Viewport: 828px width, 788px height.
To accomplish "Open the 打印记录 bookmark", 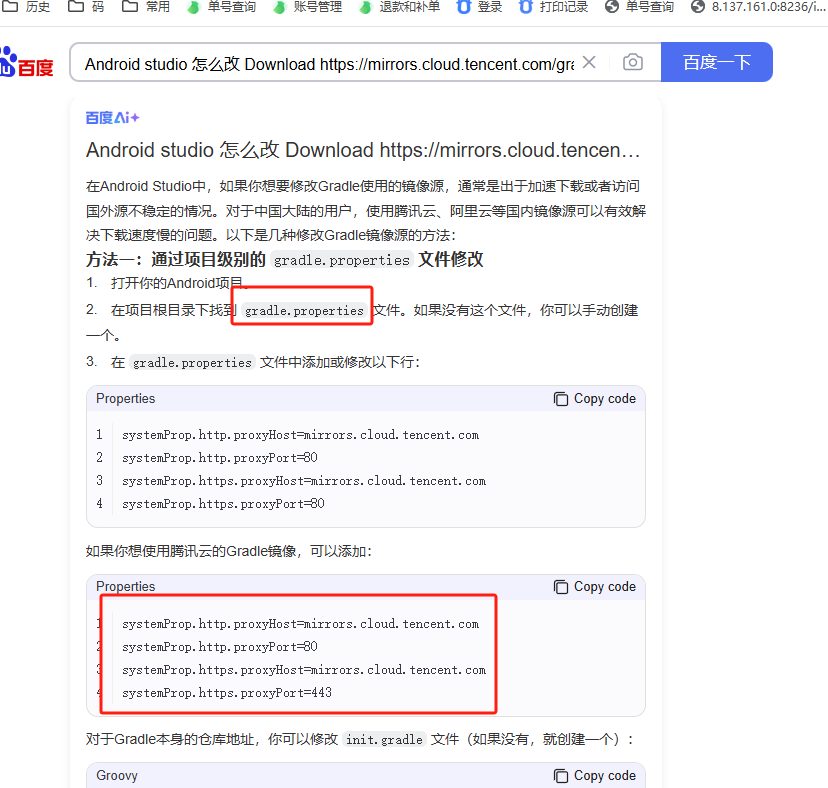I will [554, 7].
